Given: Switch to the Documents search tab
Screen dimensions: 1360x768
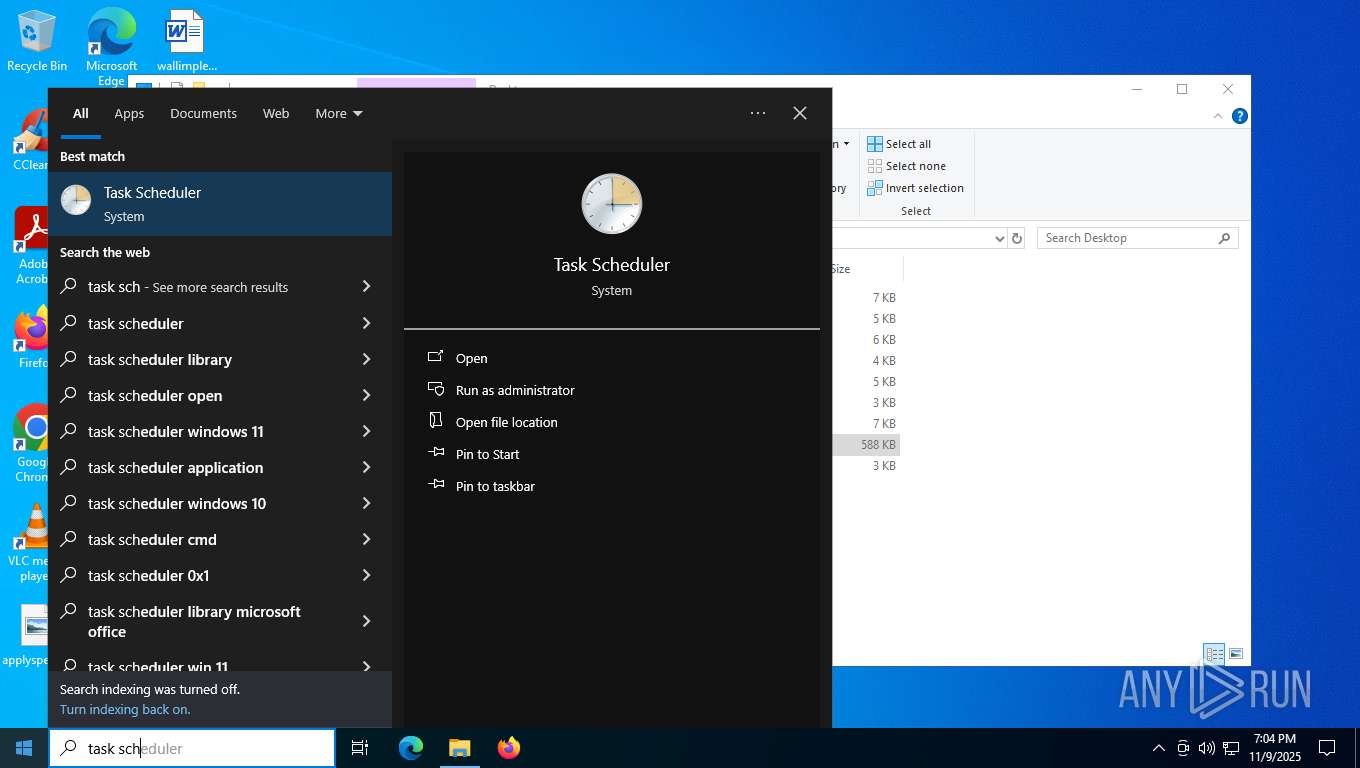Looking at the screenshot, I should (x=203, y=113).
